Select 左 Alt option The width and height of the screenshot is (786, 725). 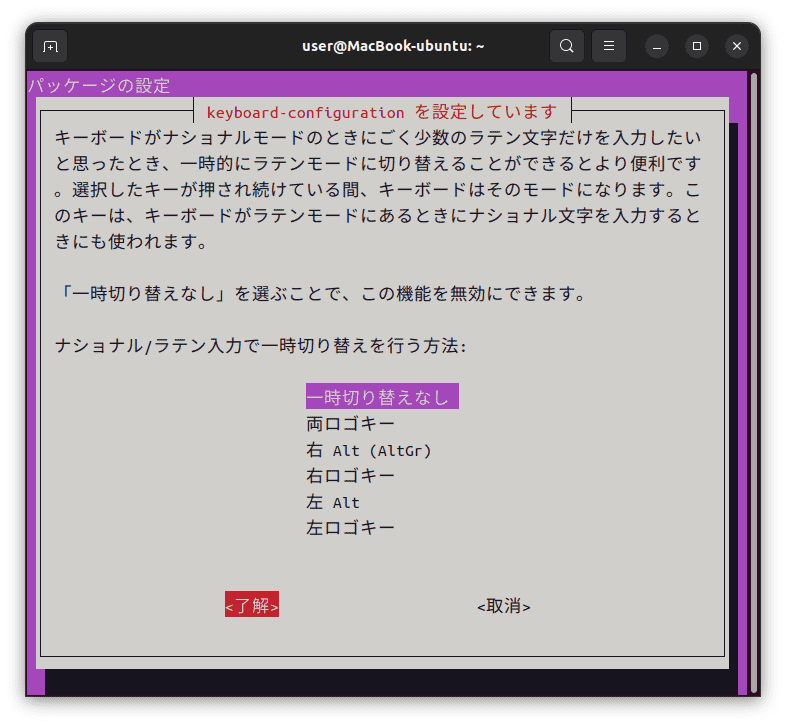(x=333, y=502)
